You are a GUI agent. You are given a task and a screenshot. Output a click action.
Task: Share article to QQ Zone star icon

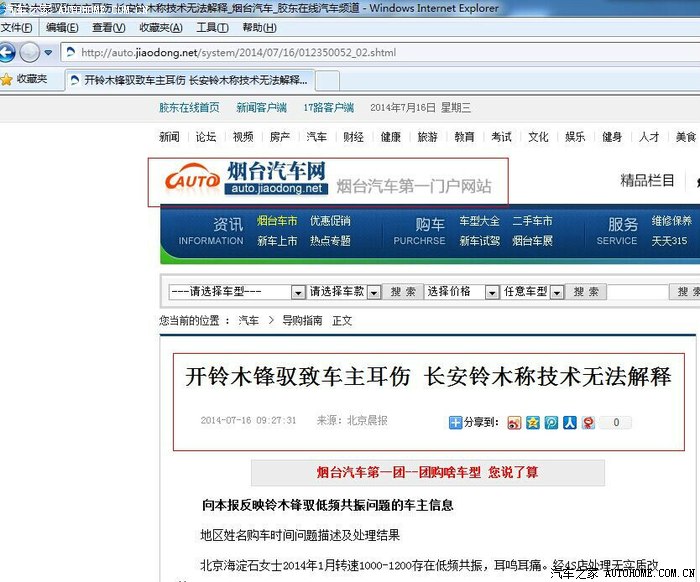tap(533, 422)
